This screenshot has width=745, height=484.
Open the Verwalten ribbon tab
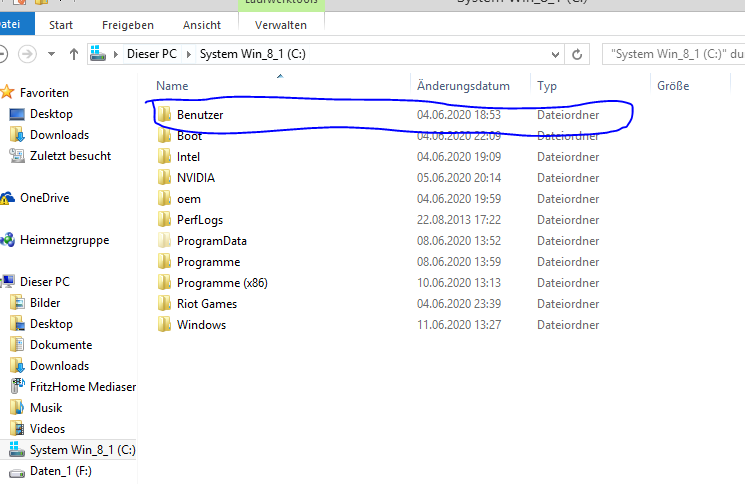[281, 25]
